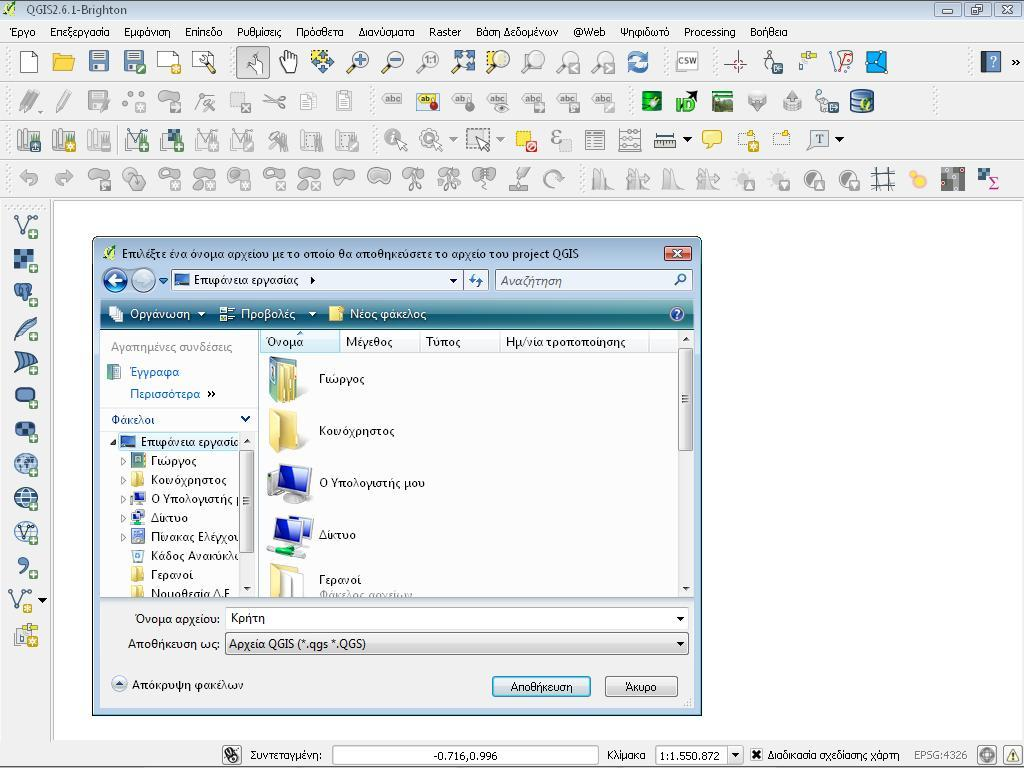1024x768 pixels.
Task: Click the Add SpatiaLite layer feather icon
Action: coord(26,328)
